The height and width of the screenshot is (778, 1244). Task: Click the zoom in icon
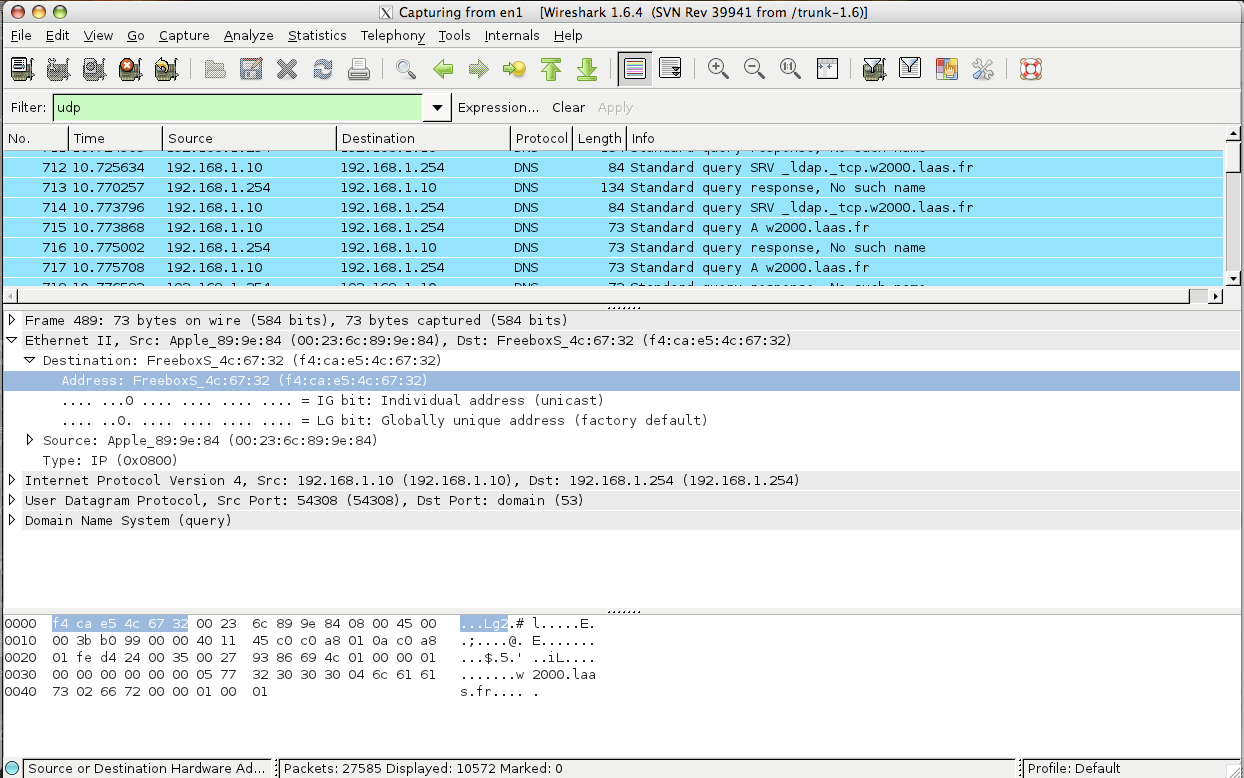click(x=717, y=69)
